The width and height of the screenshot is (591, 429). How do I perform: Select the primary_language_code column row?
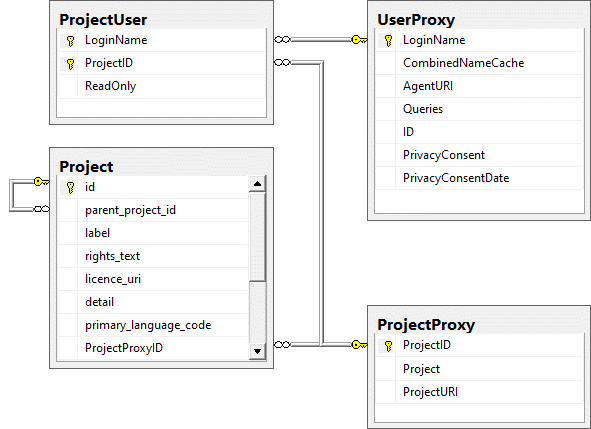[x=153, y=325]
